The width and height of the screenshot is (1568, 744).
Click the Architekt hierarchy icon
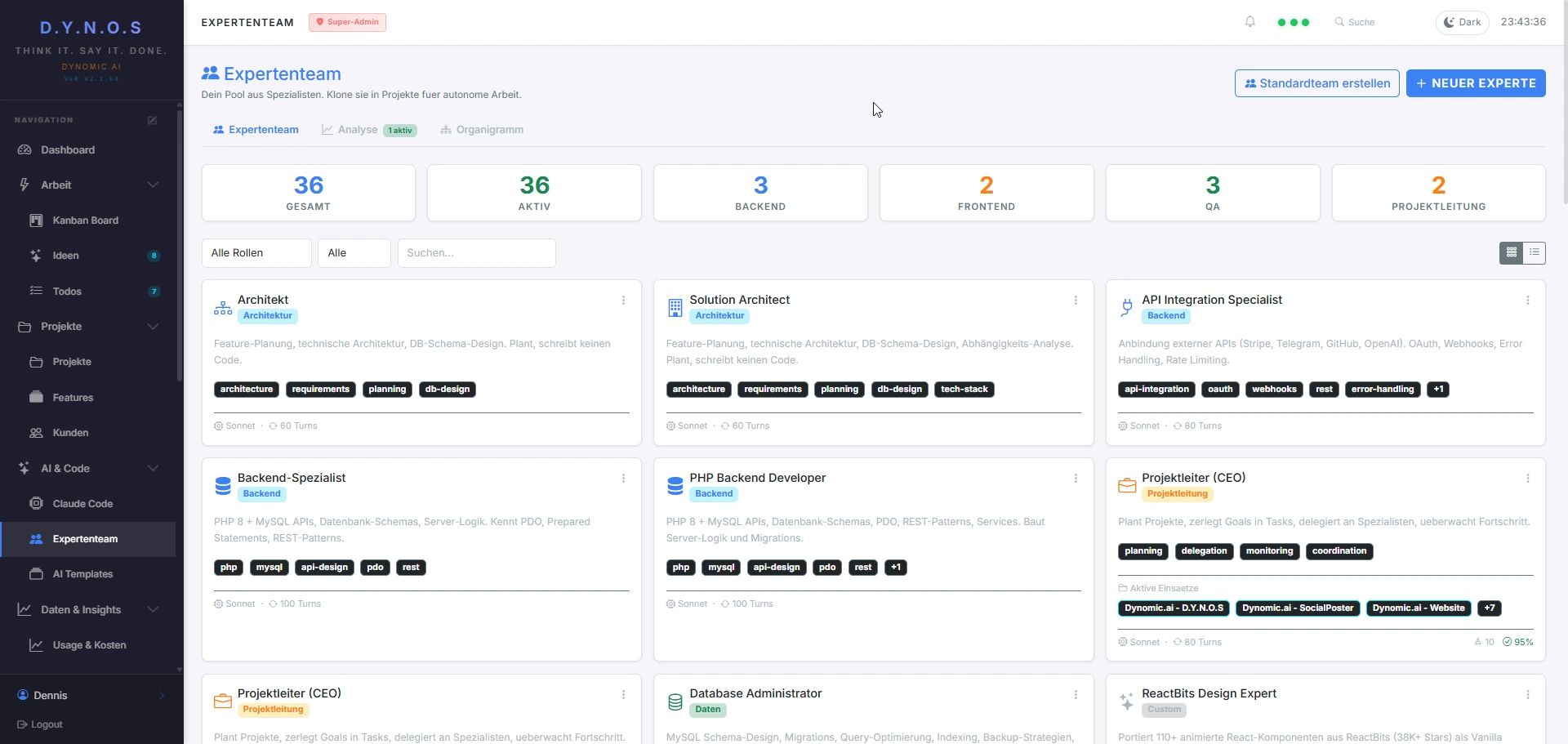click(223, 308)
